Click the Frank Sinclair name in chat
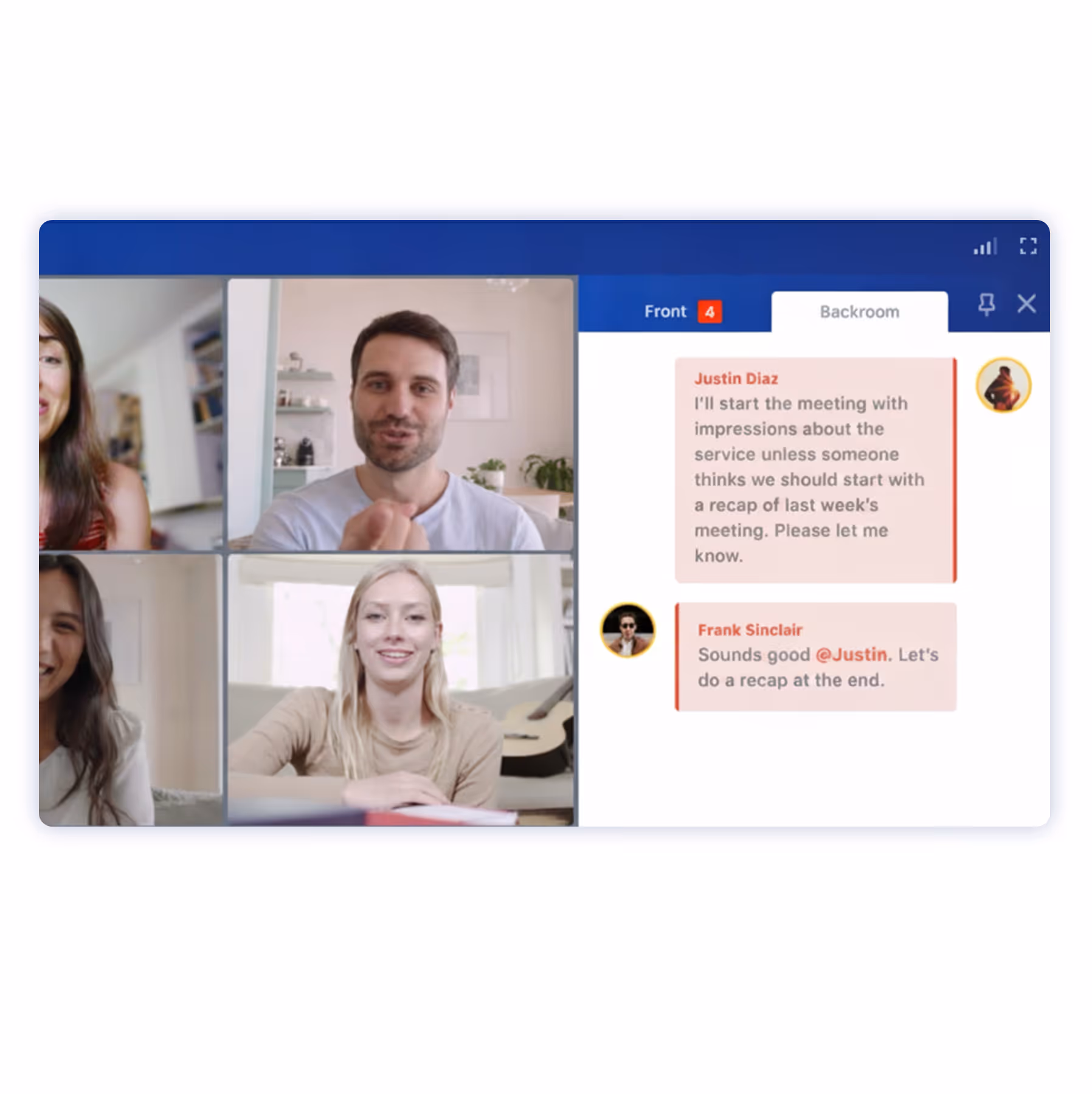Image resolution: width=1092 pixels, height=1094 pixels. tap(750, 630)
